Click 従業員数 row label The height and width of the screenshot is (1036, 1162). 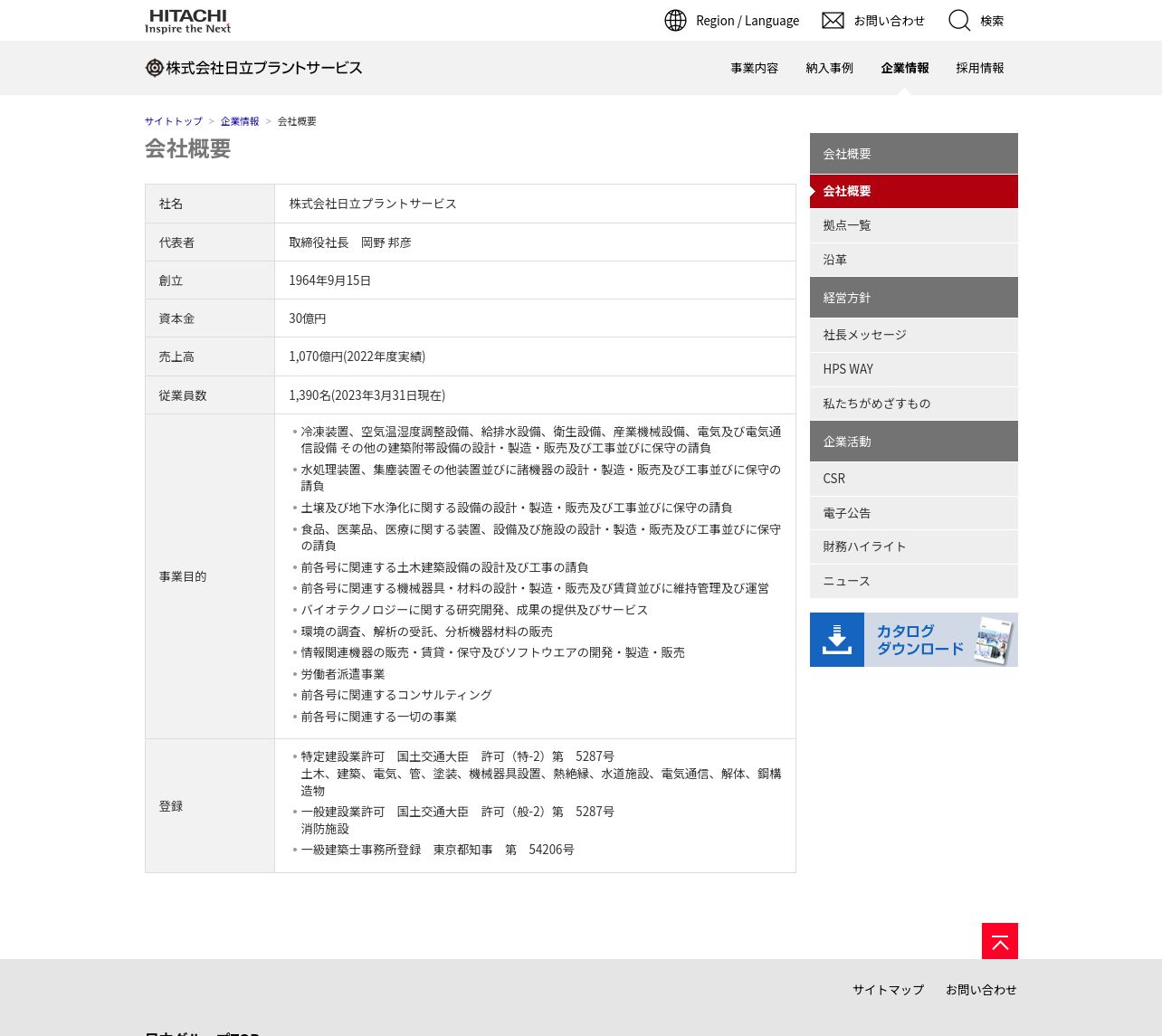pos(183,395)
